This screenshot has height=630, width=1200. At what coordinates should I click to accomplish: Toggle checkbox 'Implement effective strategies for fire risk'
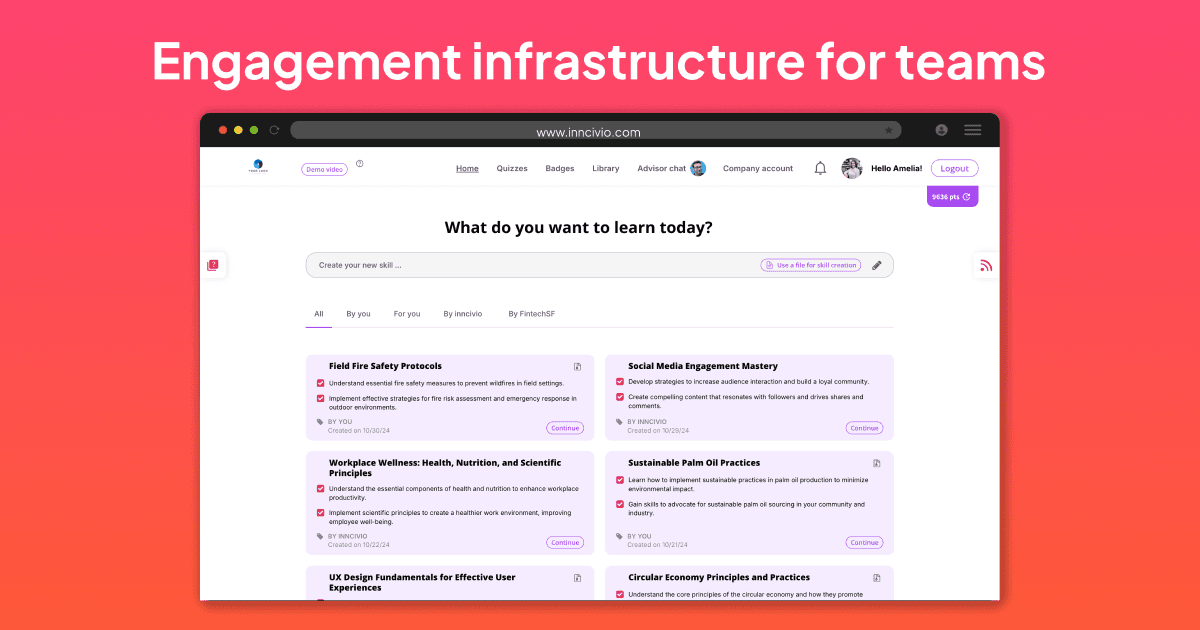click(321, 398)
